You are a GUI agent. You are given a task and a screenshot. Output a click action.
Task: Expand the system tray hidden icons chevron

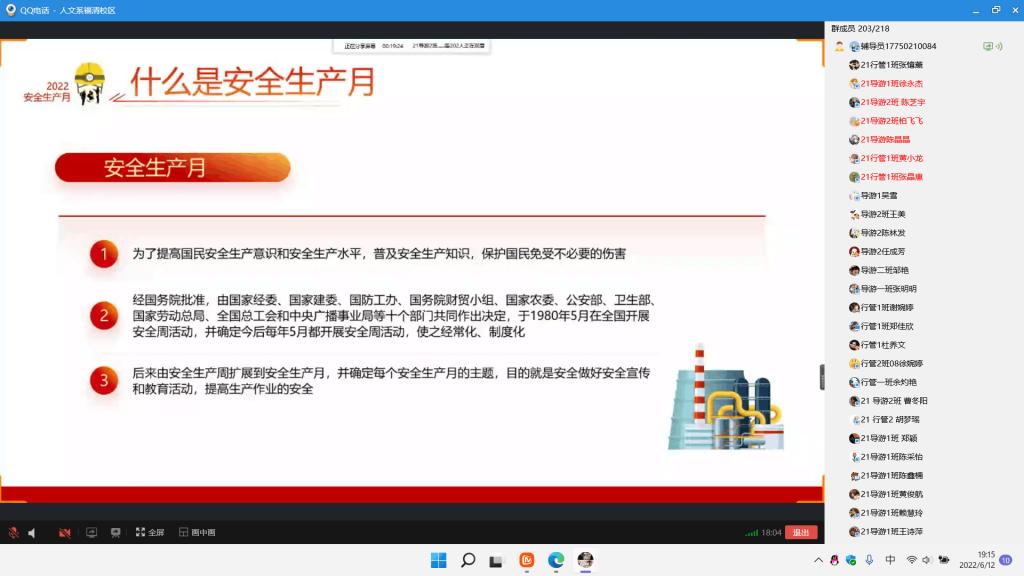click(818, 560)
